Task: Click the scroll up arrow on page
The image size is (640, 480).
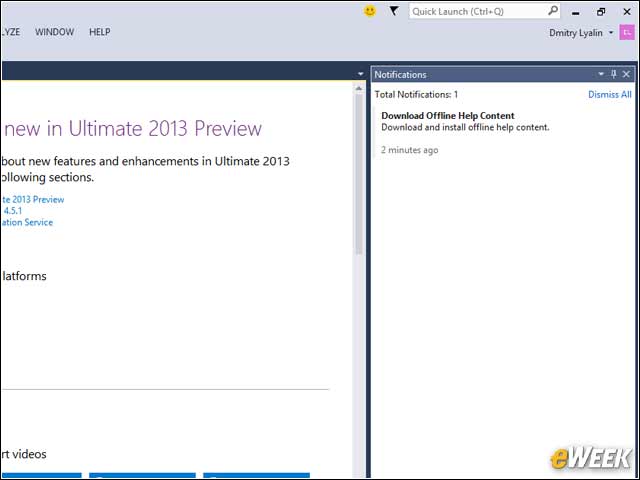Action: coord(359,88)
